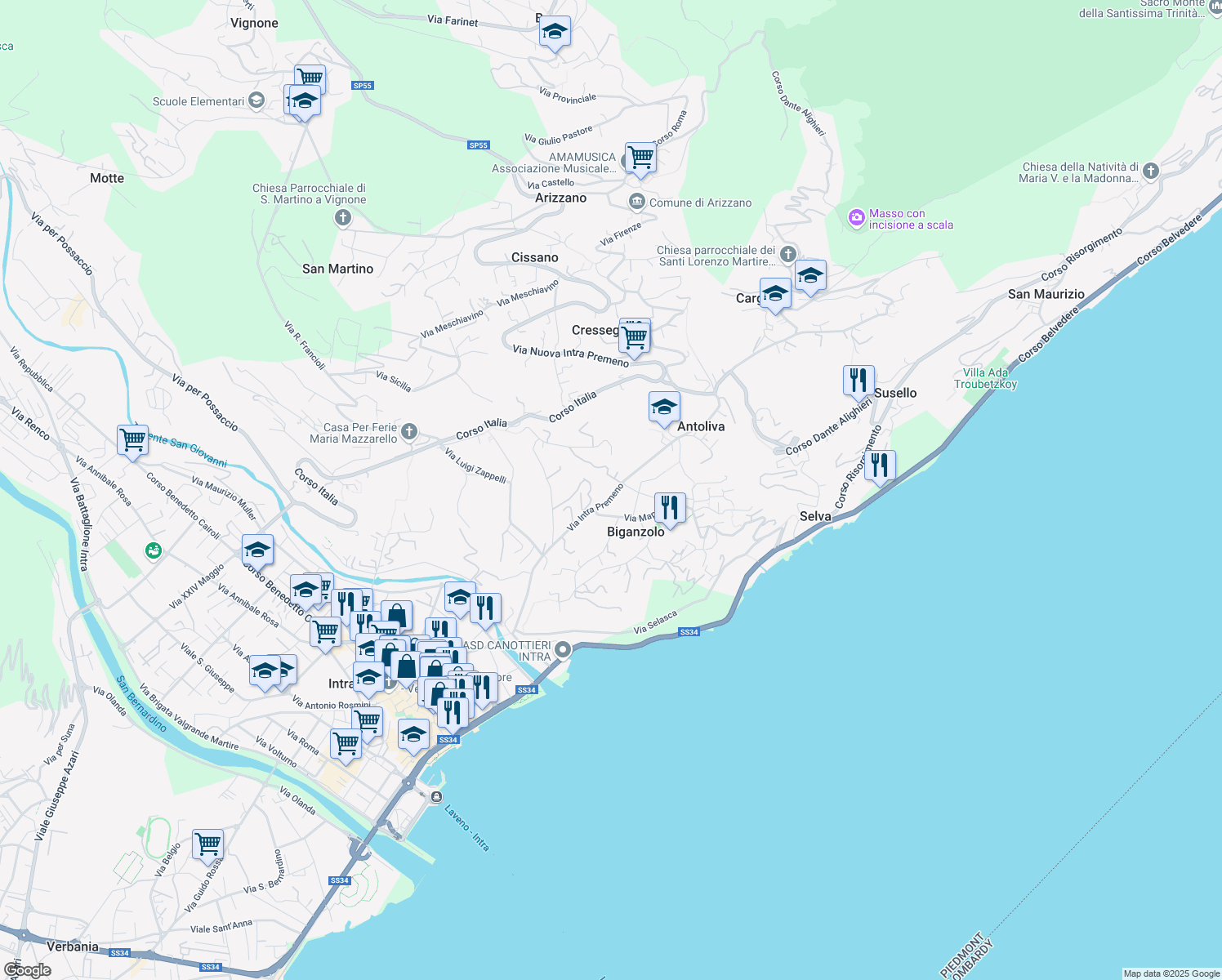Select the ferry terminal icon at Laveno - Intra

tap(437, 796)
